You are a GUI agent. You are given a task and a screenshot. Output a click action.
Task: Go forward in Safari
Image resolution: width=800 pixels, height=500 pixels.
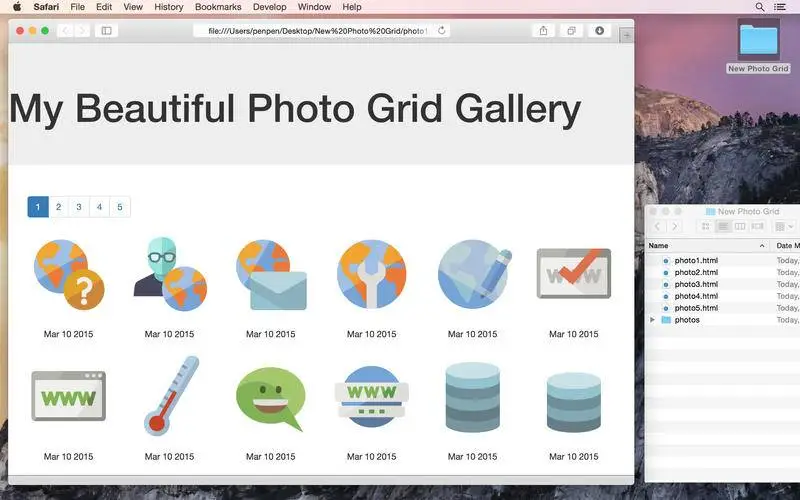click(x=82, y=31)
